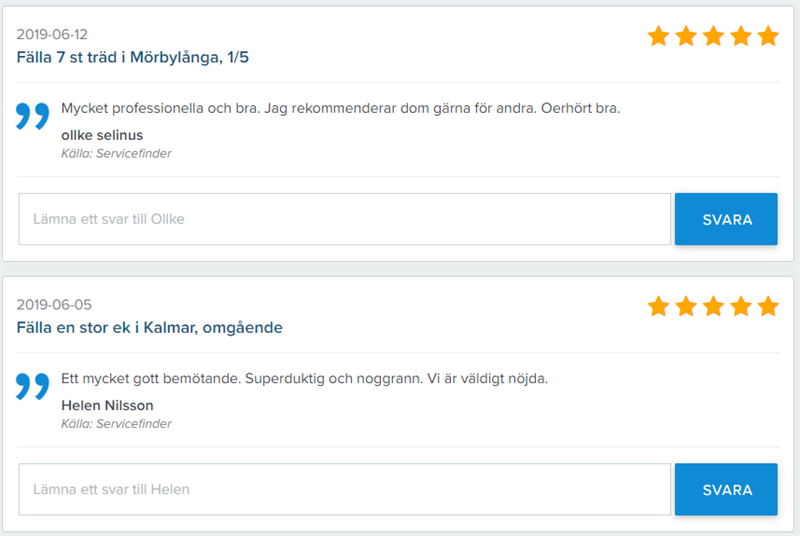Screen dimensions: 800x536
Task: Click fifth star of Kalmar review rating
Action: coord(768,306)
